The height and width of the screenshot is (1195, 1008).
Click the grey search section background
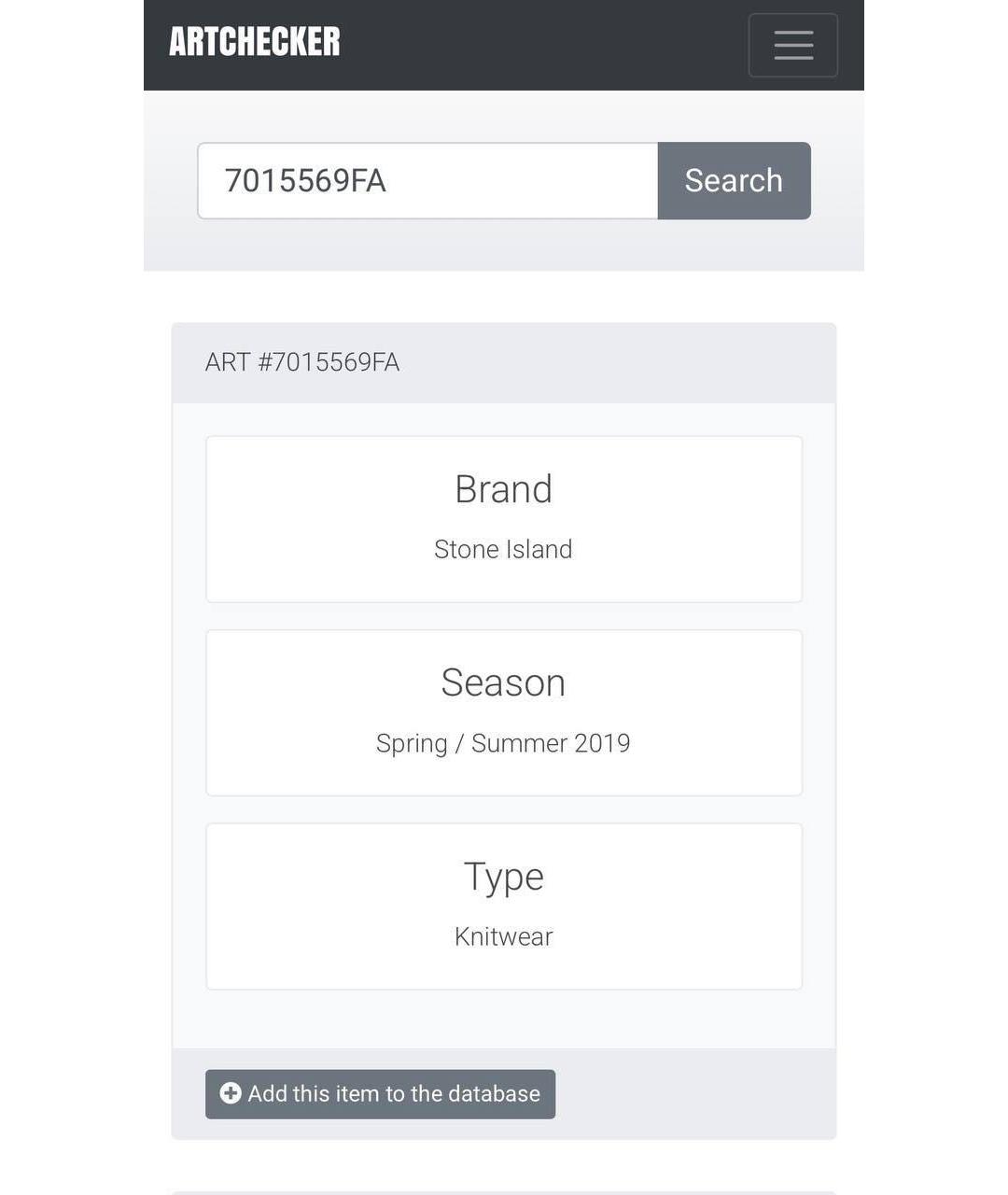point(504,247)
